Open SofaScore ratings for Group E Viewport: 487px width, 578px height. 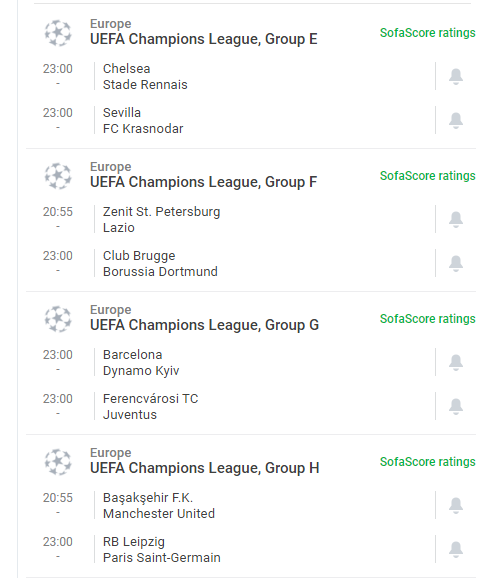pyautogui.click(x=428, y=33)
